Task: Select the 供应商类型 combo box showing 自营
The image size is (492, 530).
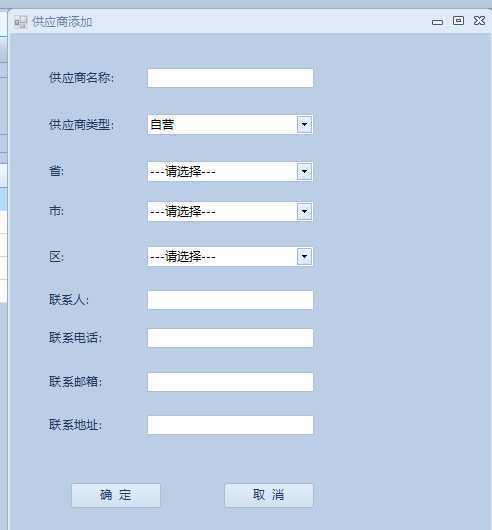Action: point(230,124)
